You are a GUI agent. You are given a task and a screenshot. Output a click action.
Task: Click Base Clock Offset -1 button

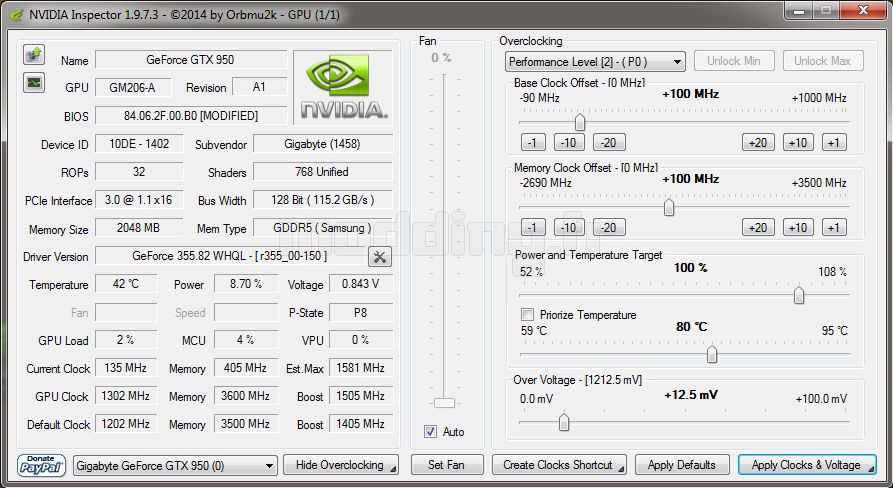pos(533,142)
